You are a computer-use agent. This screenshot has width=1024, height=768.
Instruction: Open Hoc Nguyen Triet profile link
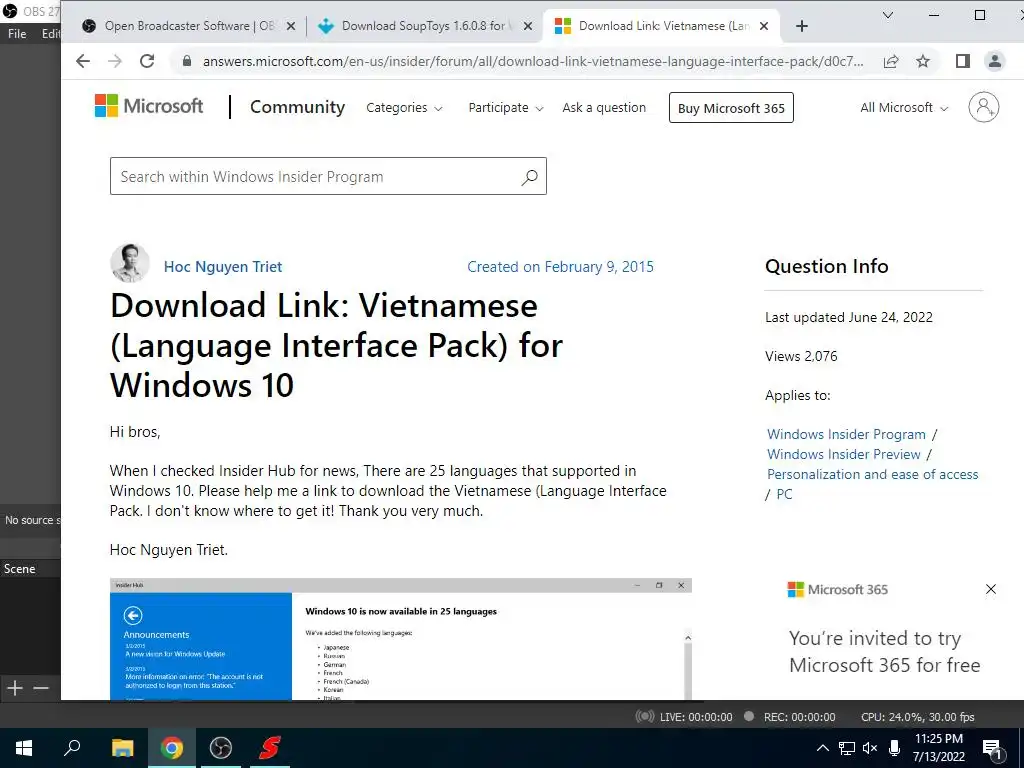click(223, 267)
